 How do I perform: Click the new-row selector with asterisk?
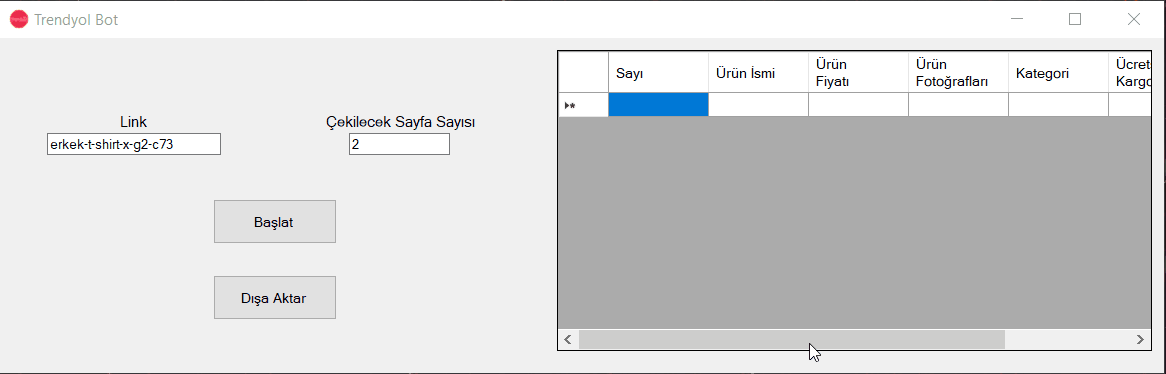(584, 106)
